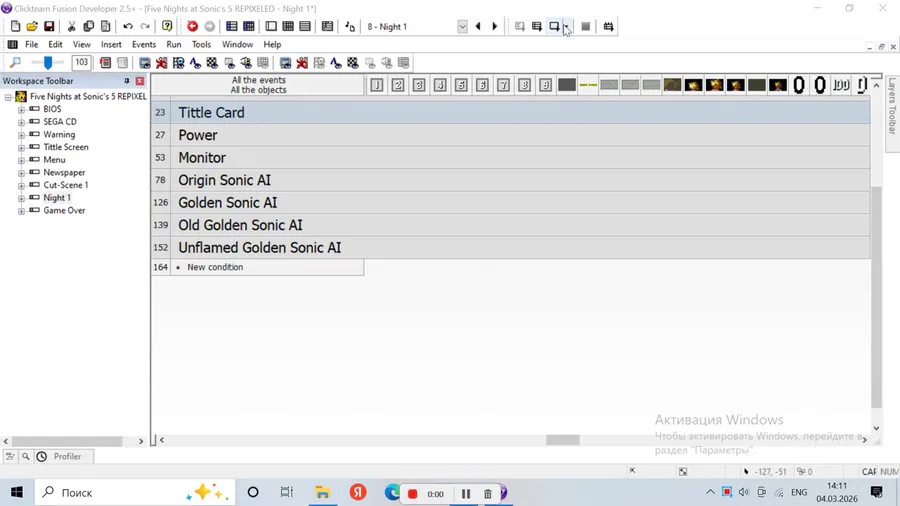Click the zoom magnifier icon
This screenshot has height=506, width=900.
point(15,63)
